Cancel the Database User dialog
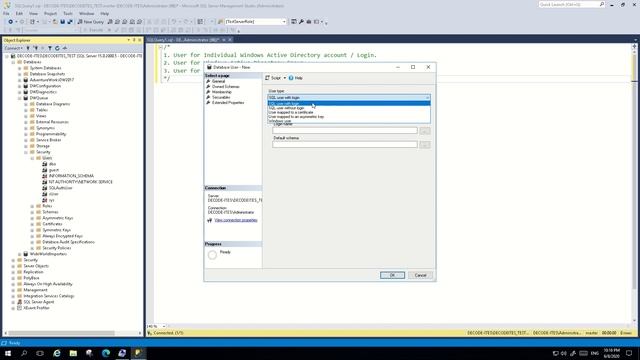 point(420,275)
